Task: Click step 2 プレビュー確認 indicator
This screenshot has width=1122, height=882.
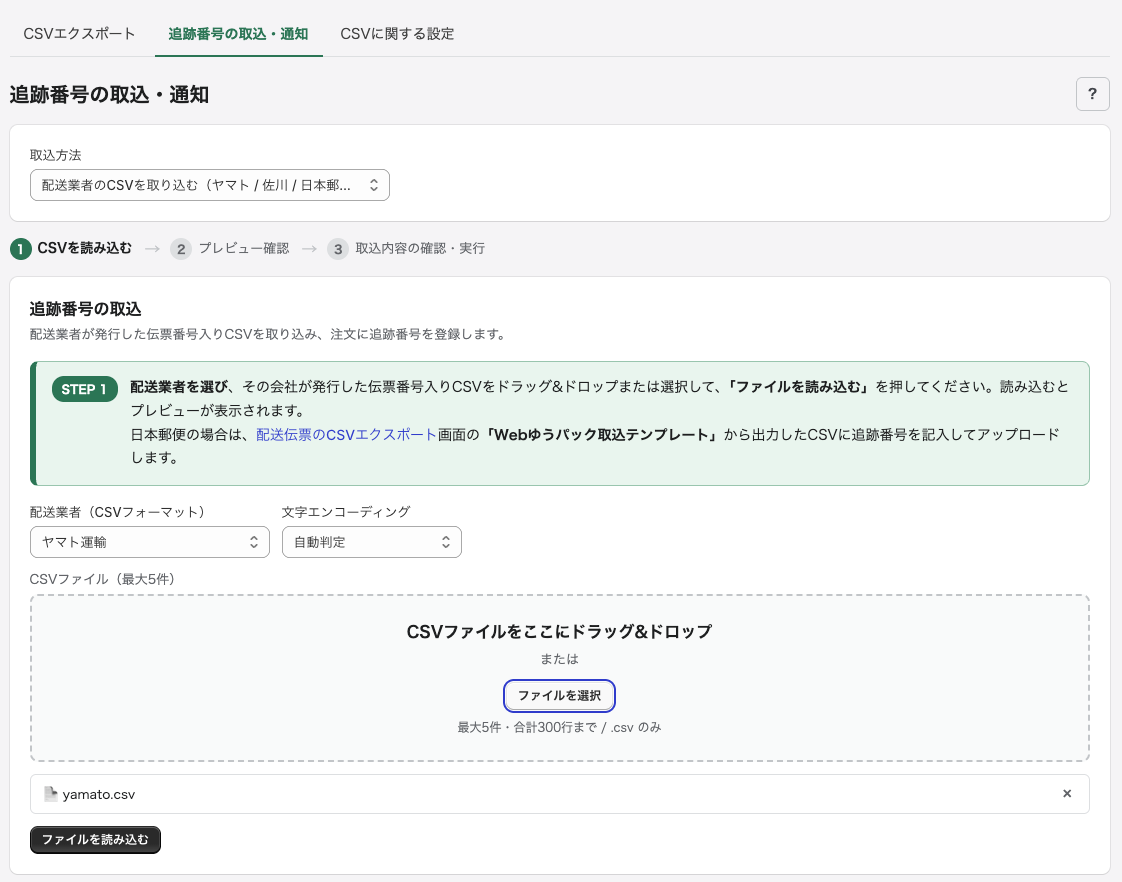Action: coord(230,248)
